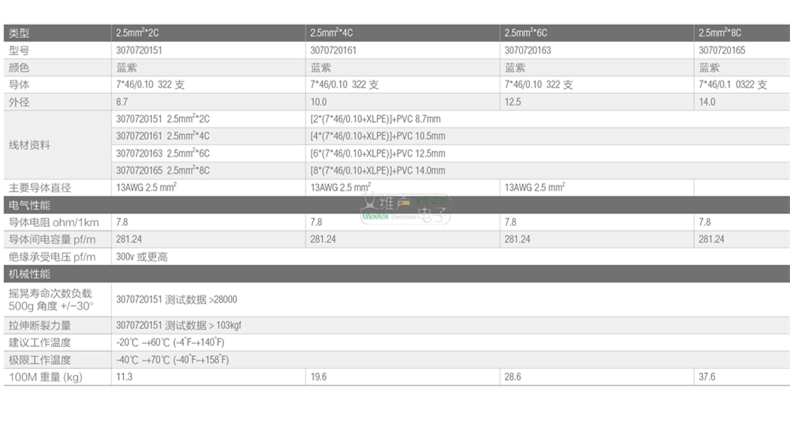Click the 3070720151 测试数据 > 103kgf value
Screen dimensions: 790x423
click(178, 325)
